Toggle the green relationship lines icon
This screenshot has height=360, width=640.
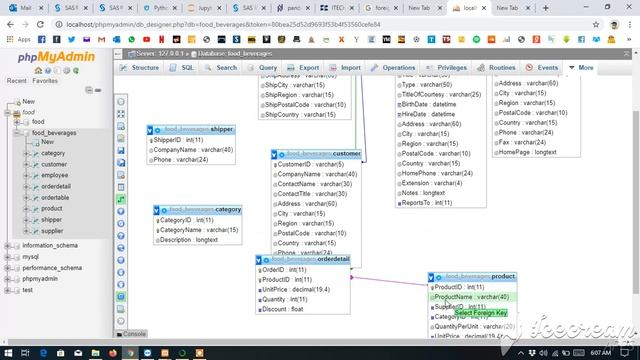click(x=121, y=297)
